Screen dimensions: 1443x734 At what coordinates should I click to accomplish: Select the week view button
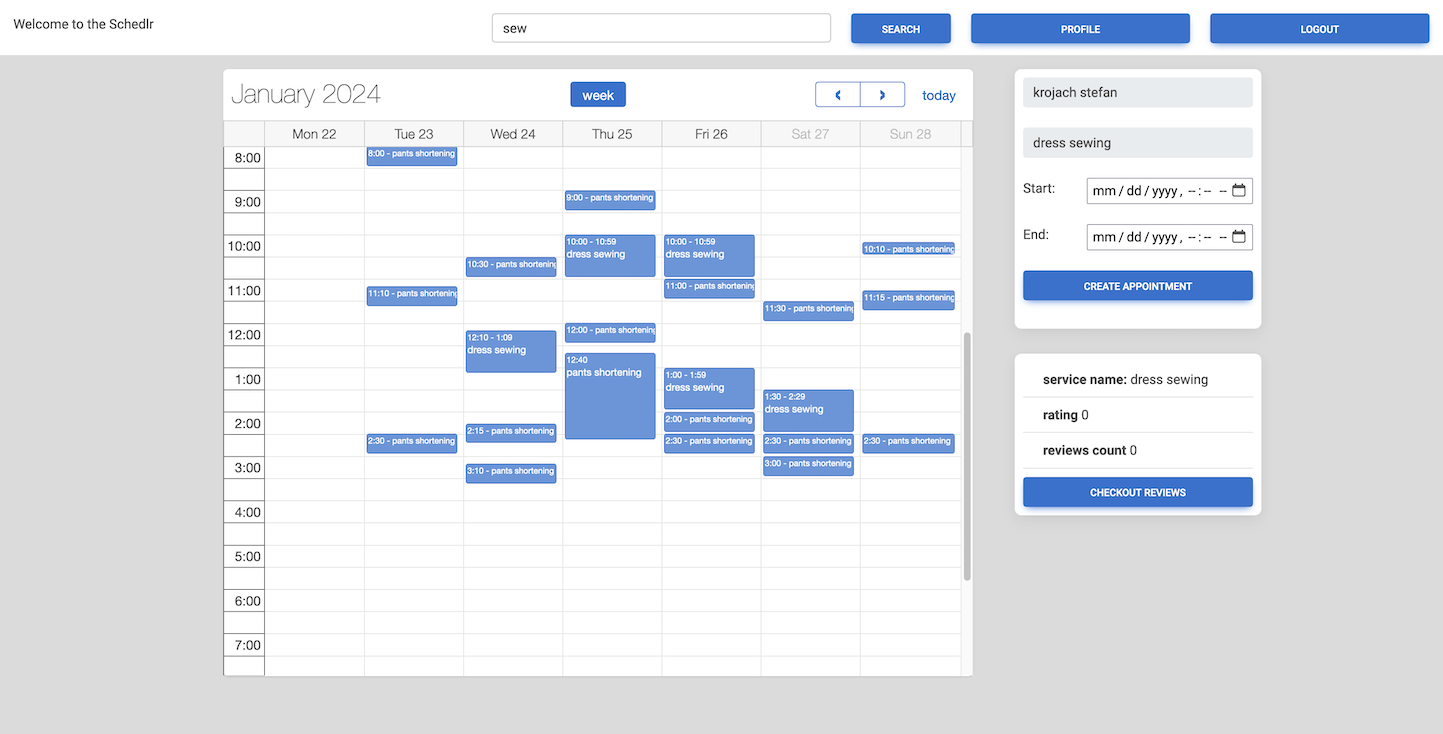[x=598, y=95]
